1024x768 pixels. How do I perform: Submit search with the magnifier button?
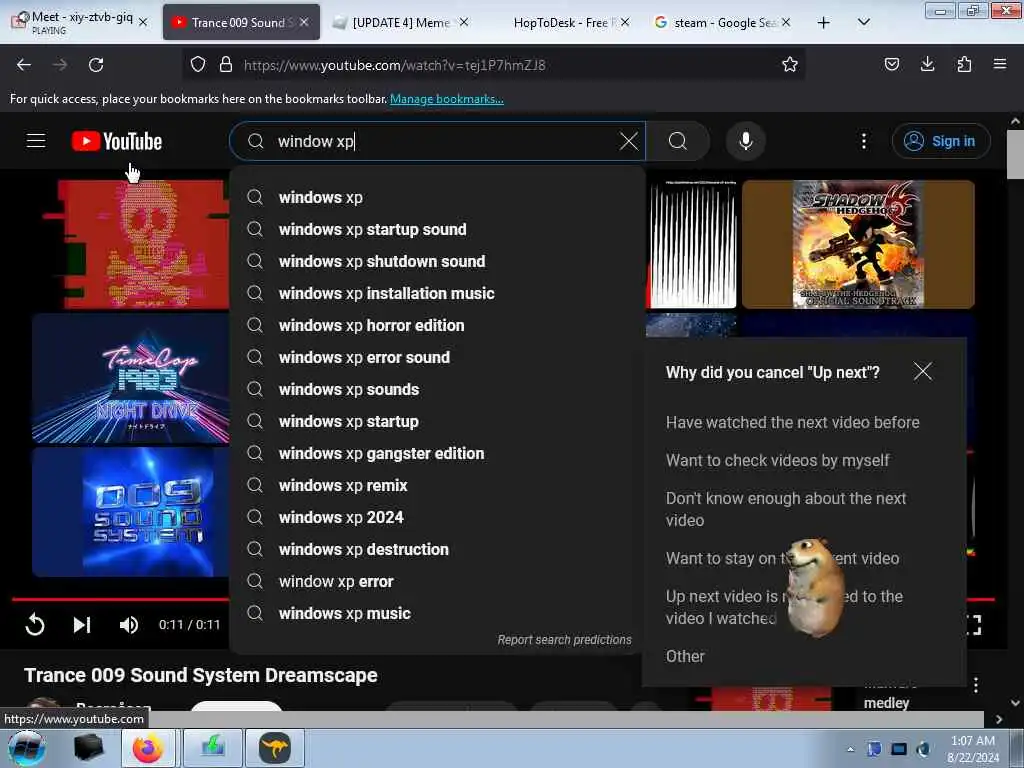[678, 141]
